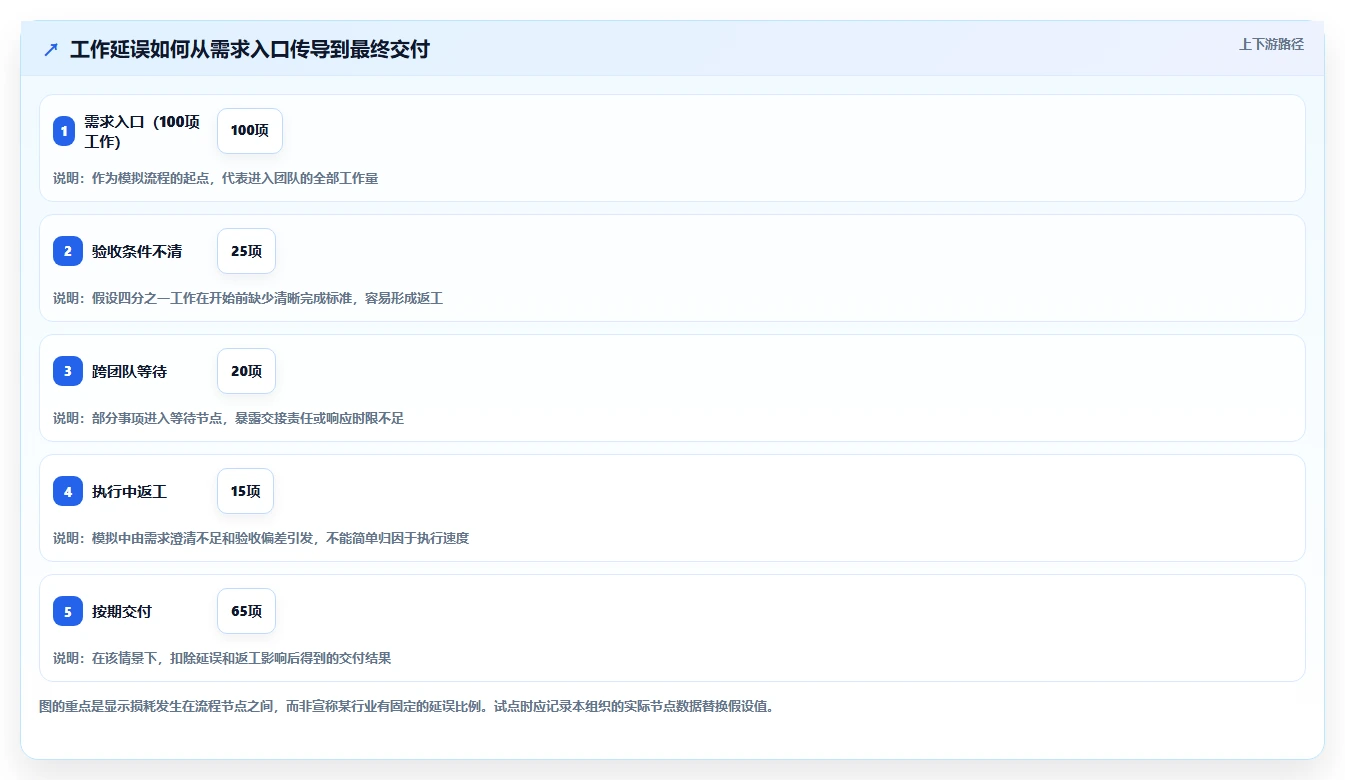
Task: Select the 100项 value chip
Action: [250, 131]
